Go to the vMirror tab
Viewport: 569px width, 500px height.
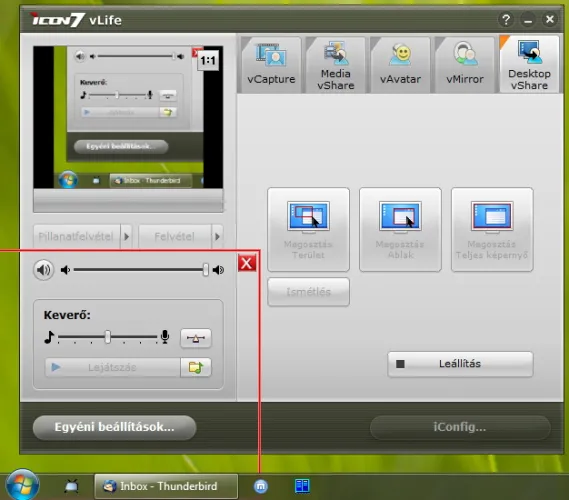(465, 65)
